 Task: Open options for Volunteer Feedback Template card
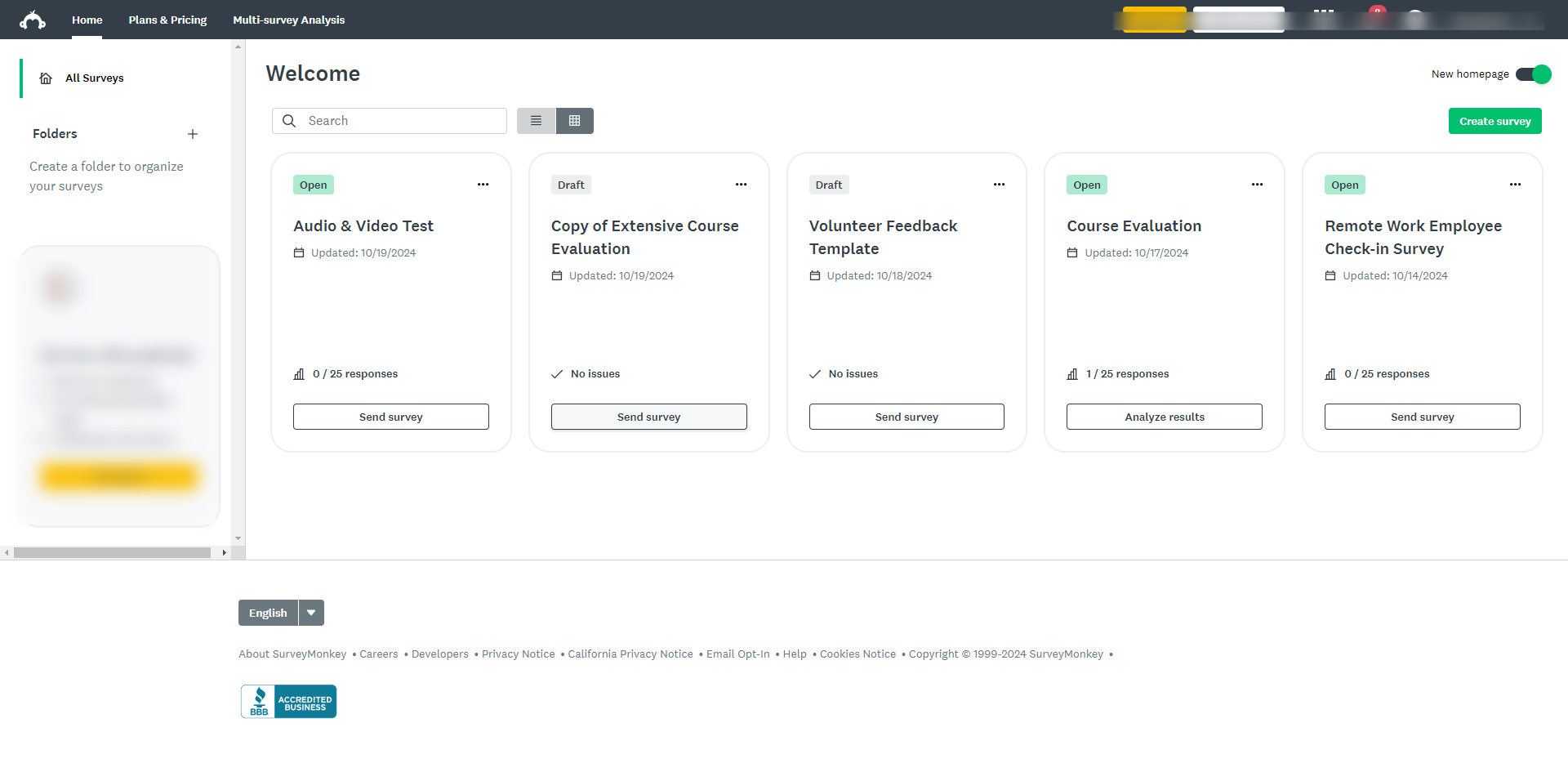point(1000,185)
